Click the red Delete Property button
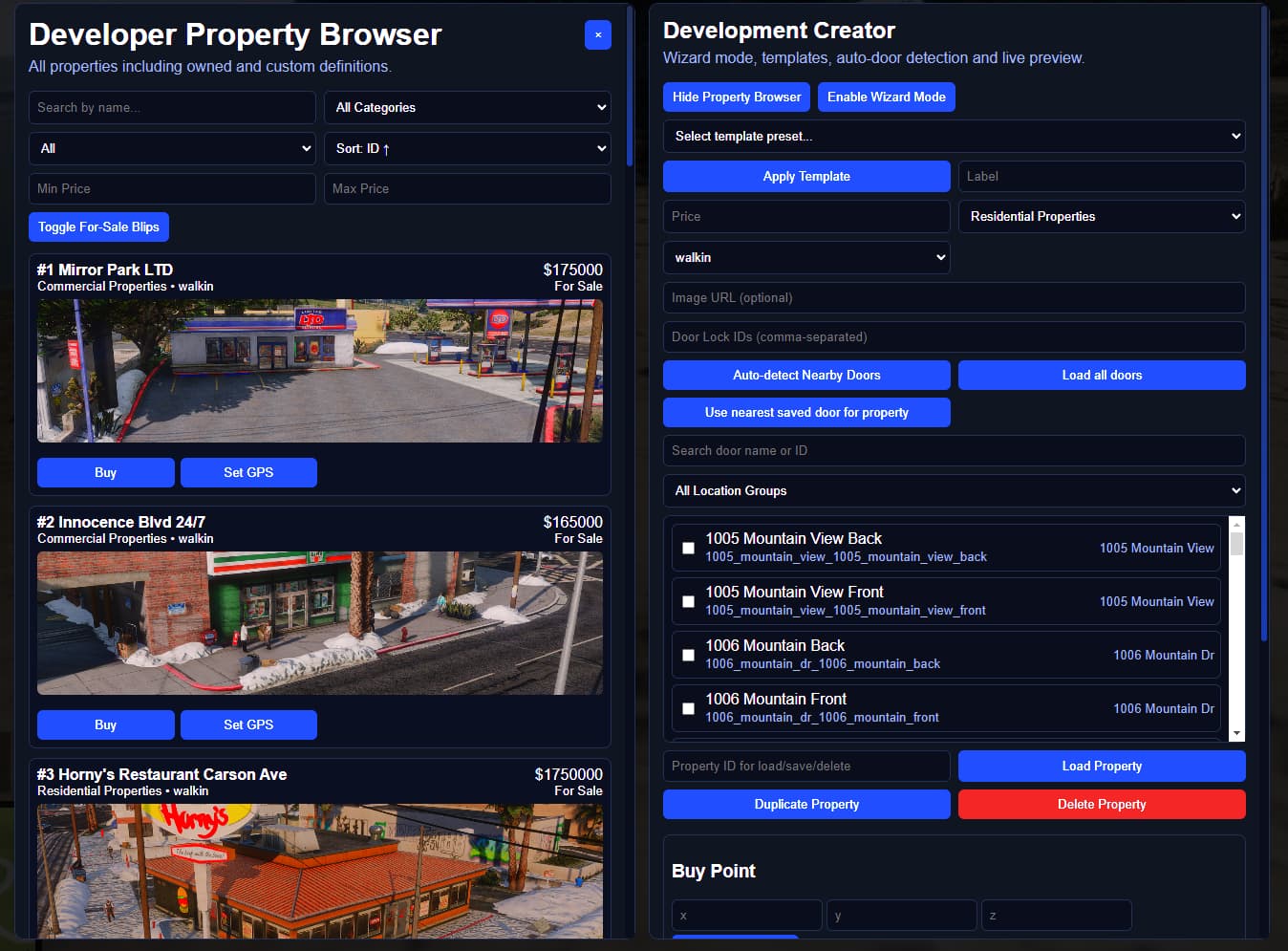Screen dimensions: 1288x951 (x=1102, y=804)
